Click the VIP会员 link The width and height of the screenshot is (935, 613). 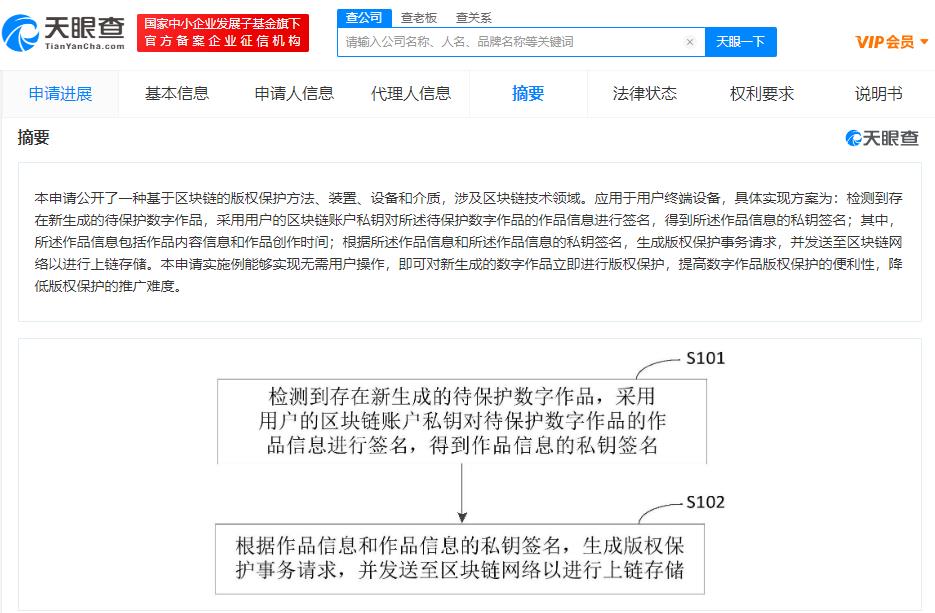[885, 42]
